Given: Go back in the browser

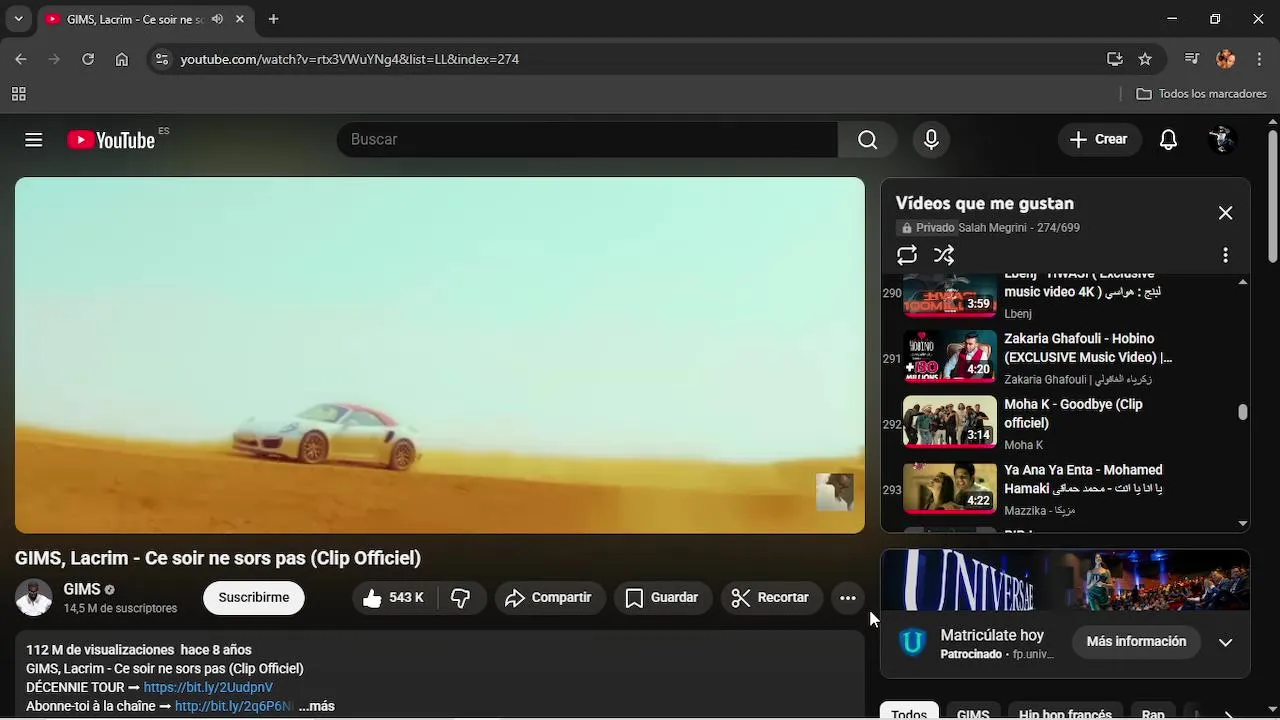Looking at the screenshot, I should (x=21, y=59).
